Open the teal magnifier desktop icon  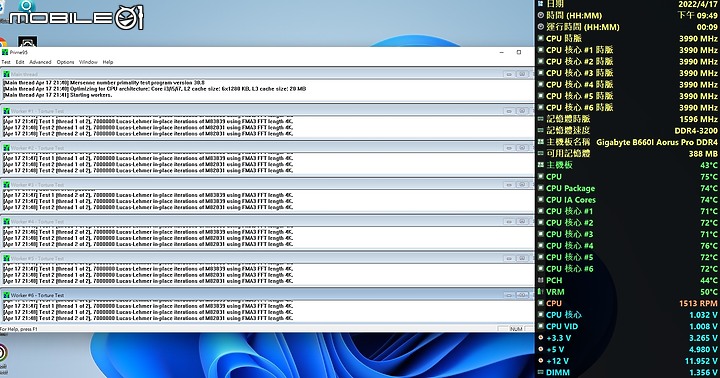pyautogui.click(x=26, y=6)
